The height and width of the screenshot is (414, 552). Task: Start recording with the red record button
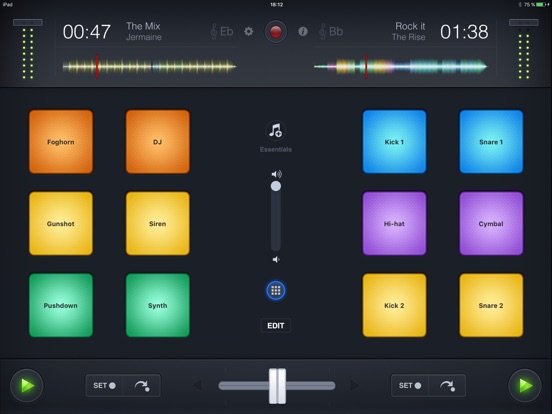tap(276, 32)
